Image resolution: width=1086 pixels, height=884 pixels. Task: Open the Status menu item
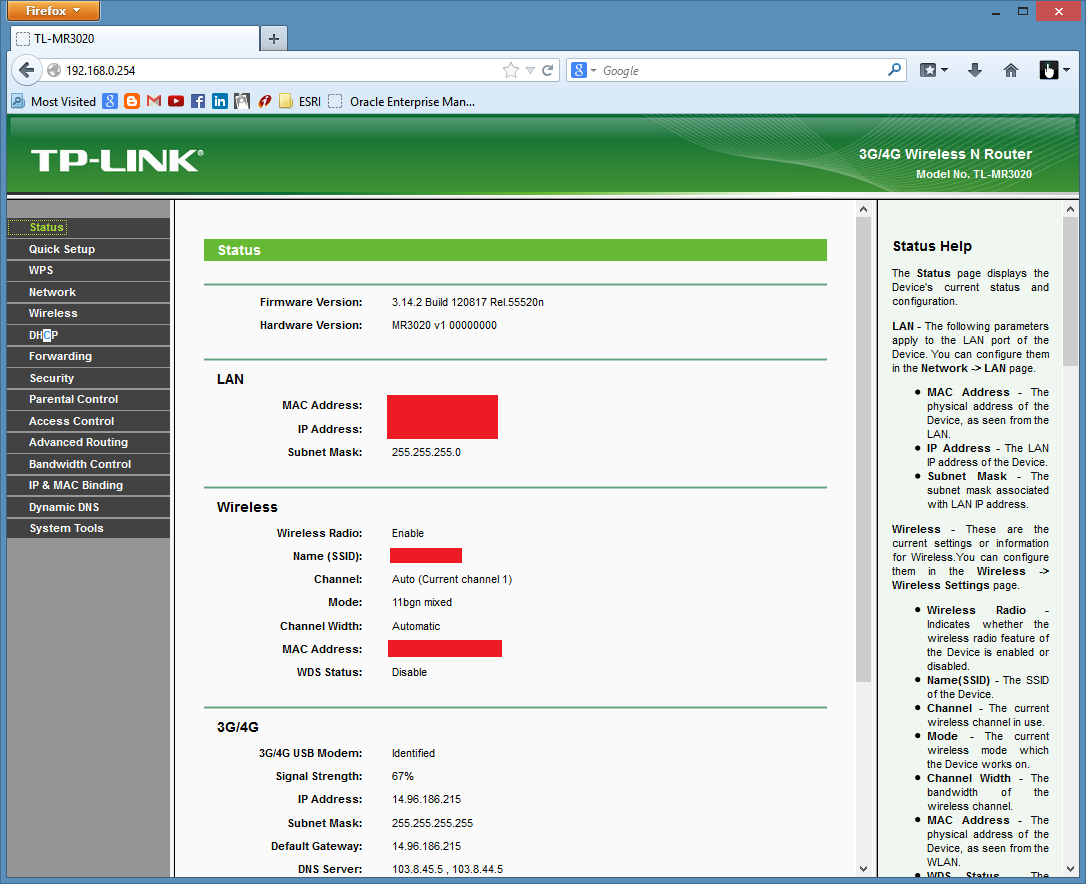47,227
